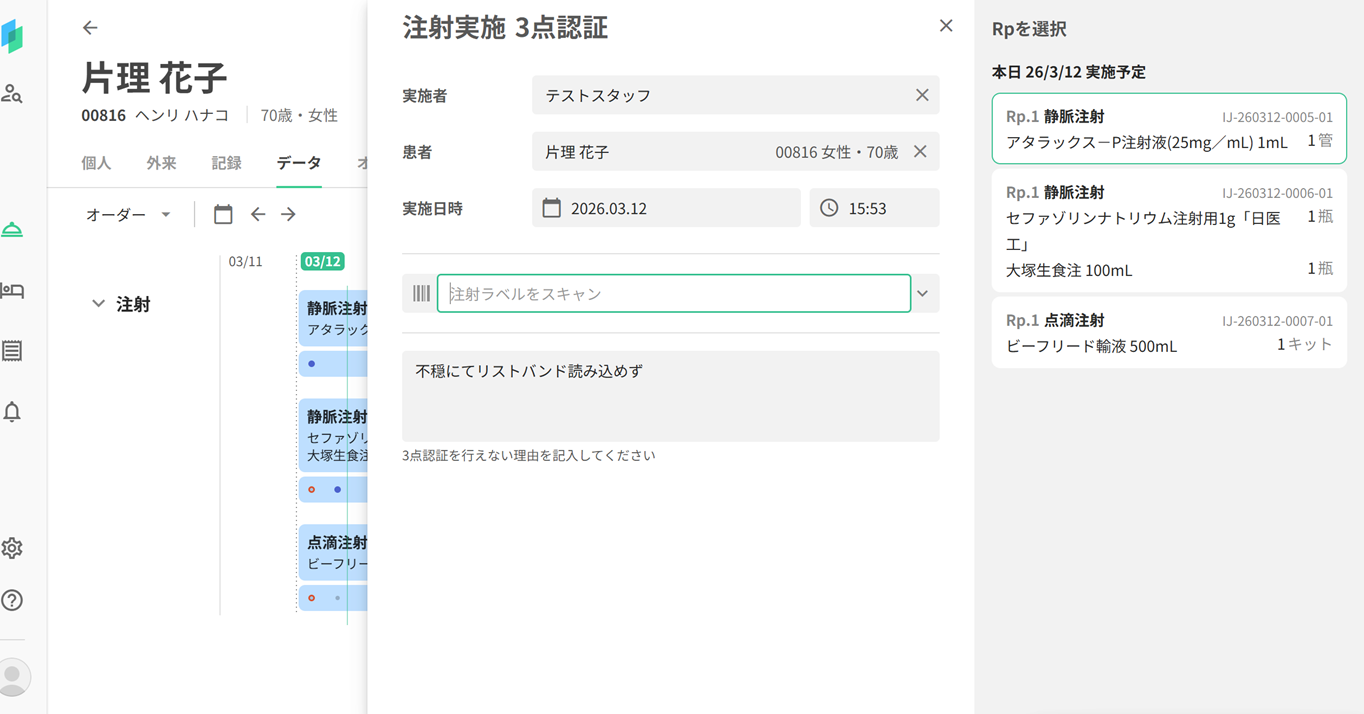Open the settings gear in sidebar
Viewport: 1364px width, 714px height.
point(12,548)
